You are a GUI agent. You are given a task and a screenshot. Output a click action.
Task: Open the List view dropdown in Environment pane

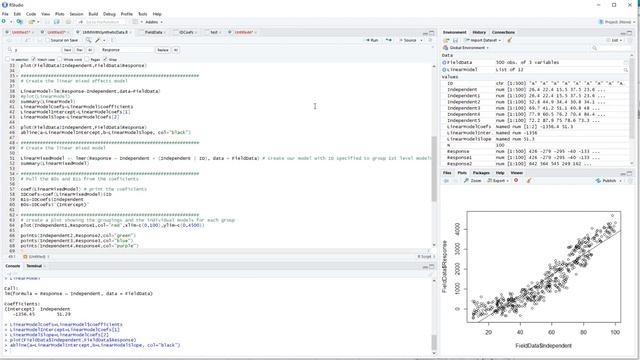[615, 40]
